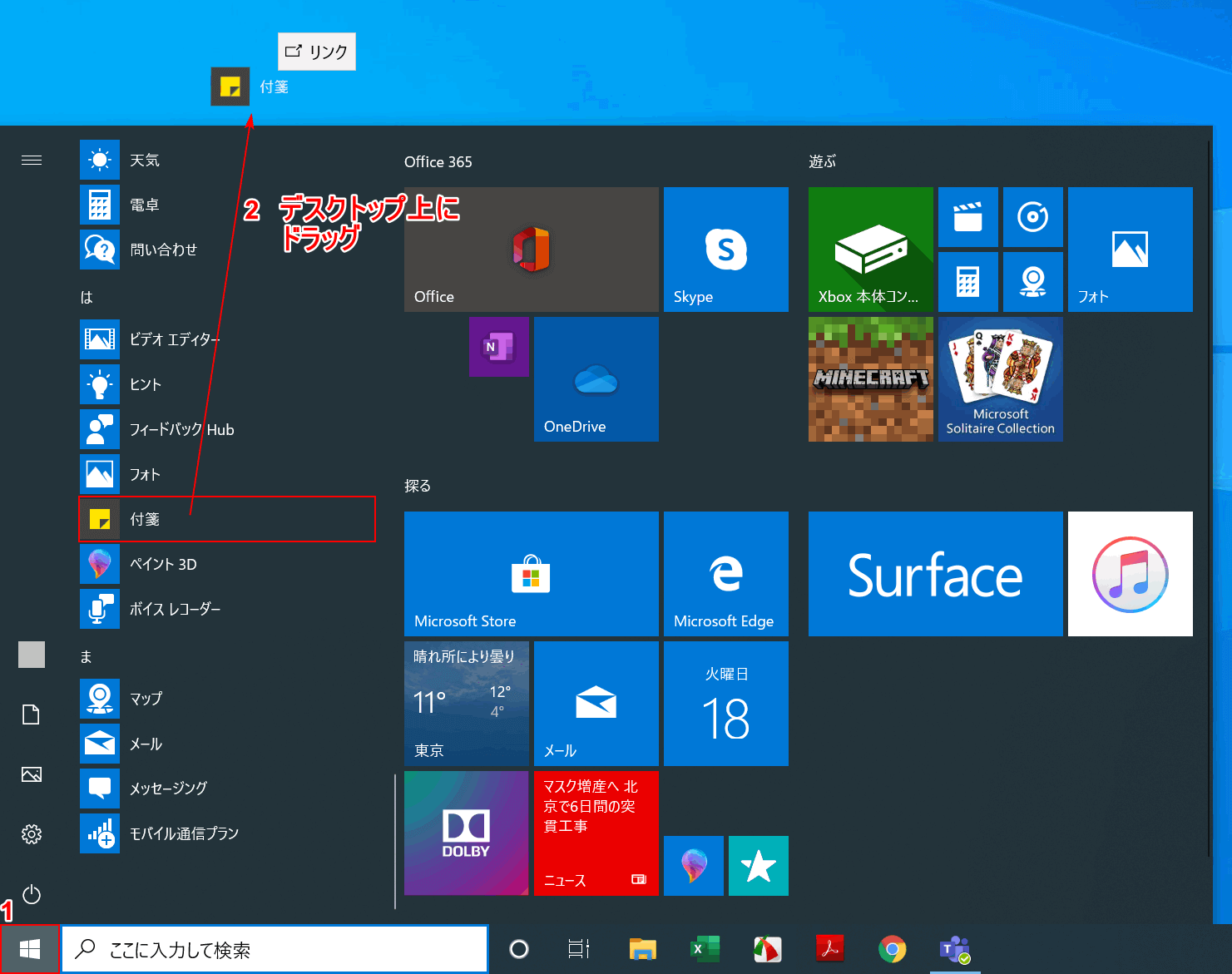Screen dimensions: 1232x974
Task: Open the Minecraft tile
Action: click(871, 379)
